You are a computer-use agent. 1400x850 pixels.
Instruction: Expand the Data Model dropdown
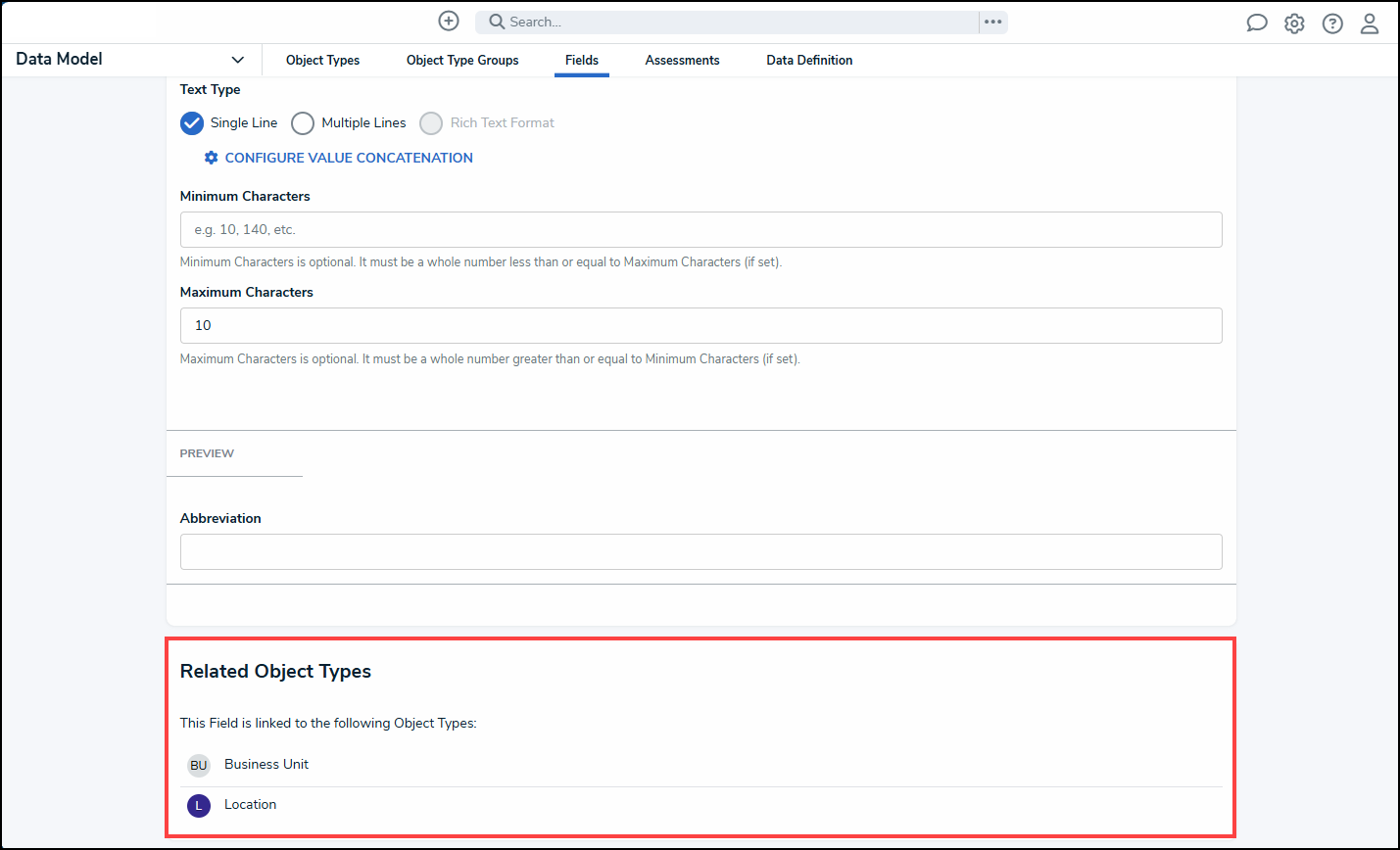(x=237, y=59)
